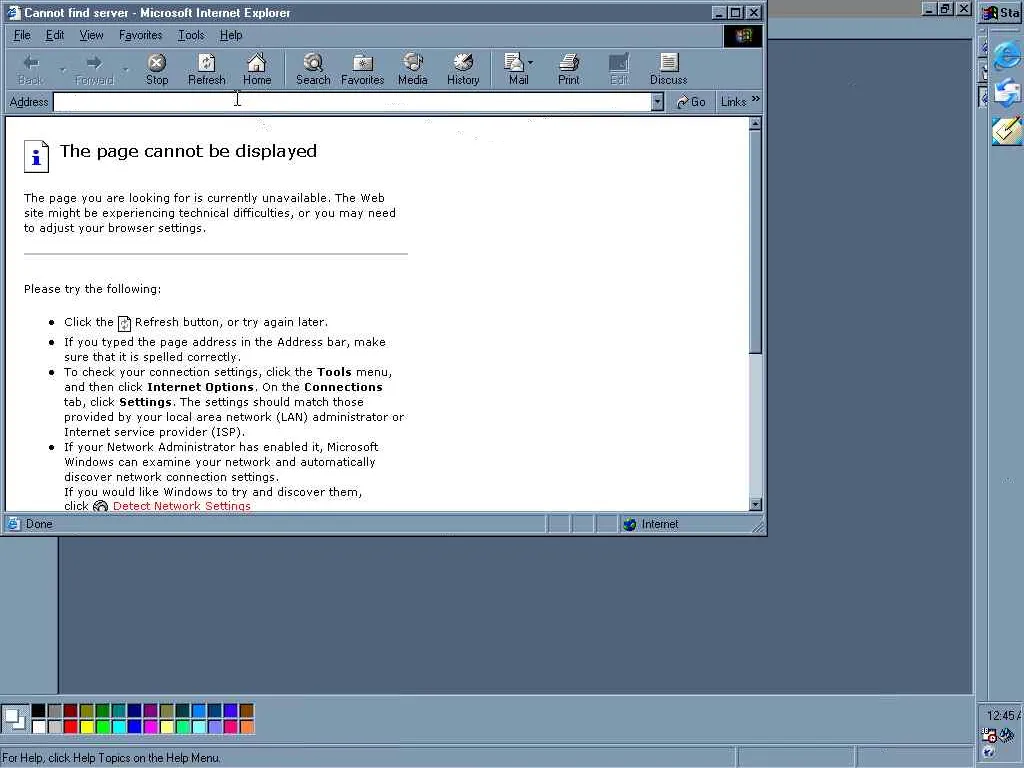Click the Done status bar text
Viewport: 1024px width, 768px height.
coord(39,524)
